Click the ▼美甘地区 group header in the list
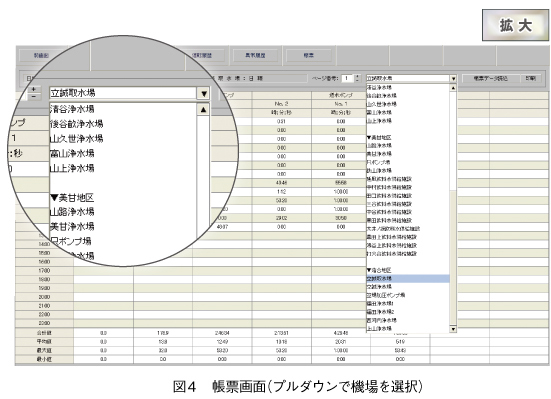The height and width of the screenshot is (399, 551). 408,137
